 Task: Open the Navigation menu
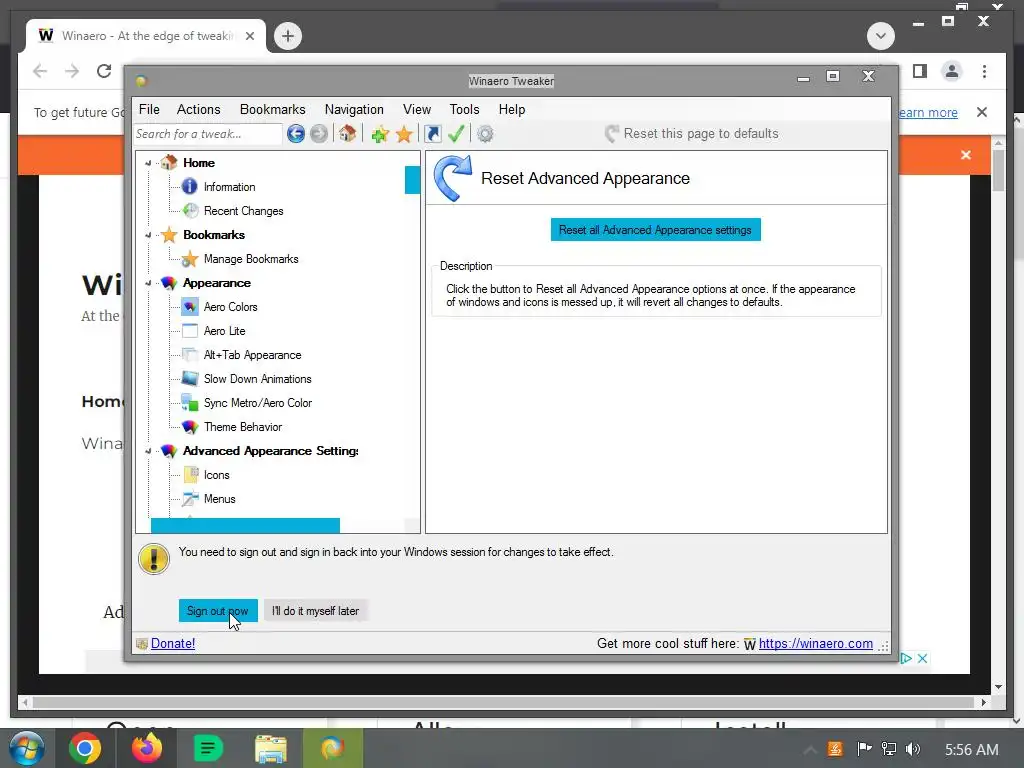(x=354, y=110)
